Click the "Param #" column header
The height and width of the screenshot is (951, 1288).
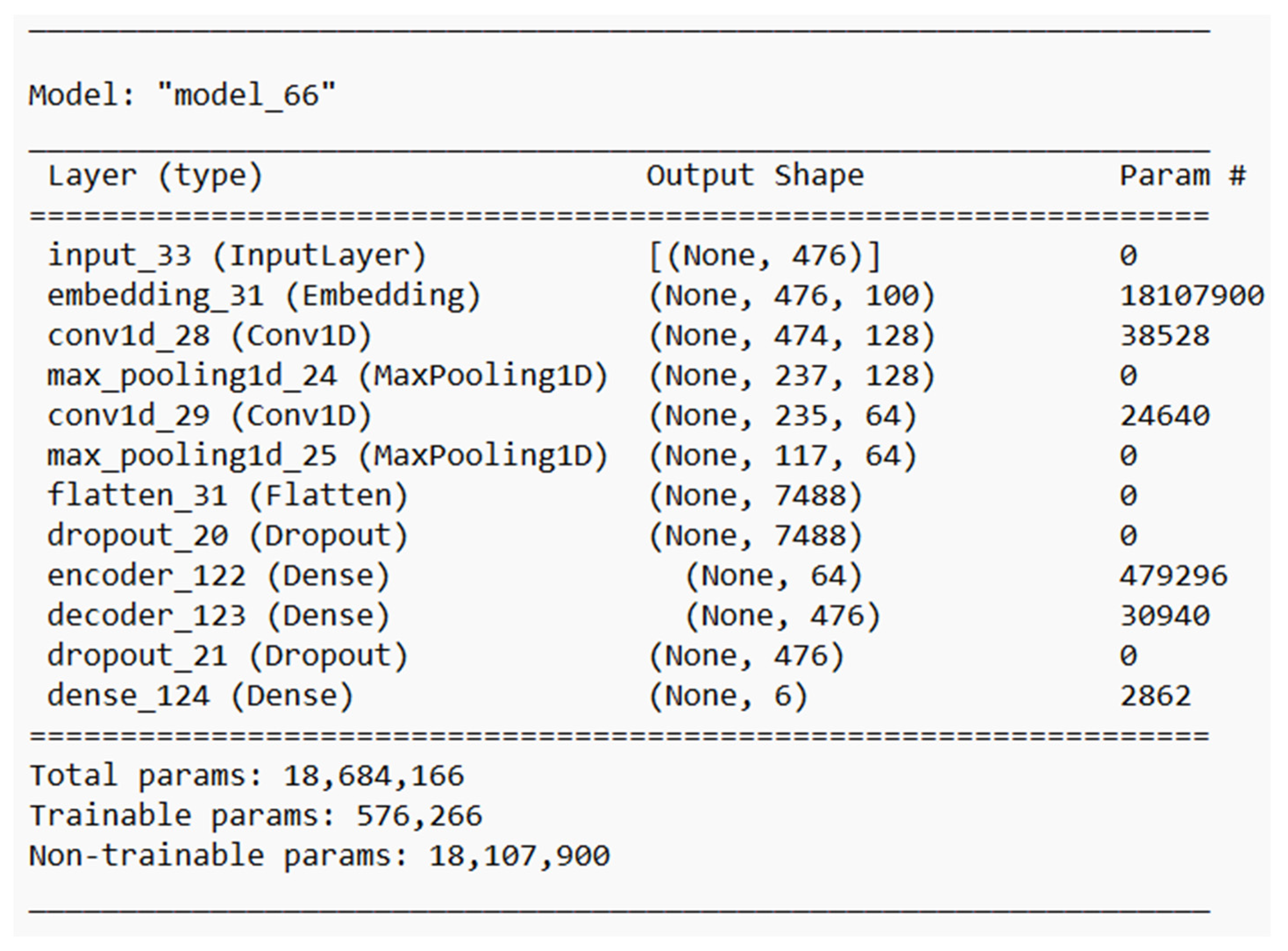coord(1182,175)
